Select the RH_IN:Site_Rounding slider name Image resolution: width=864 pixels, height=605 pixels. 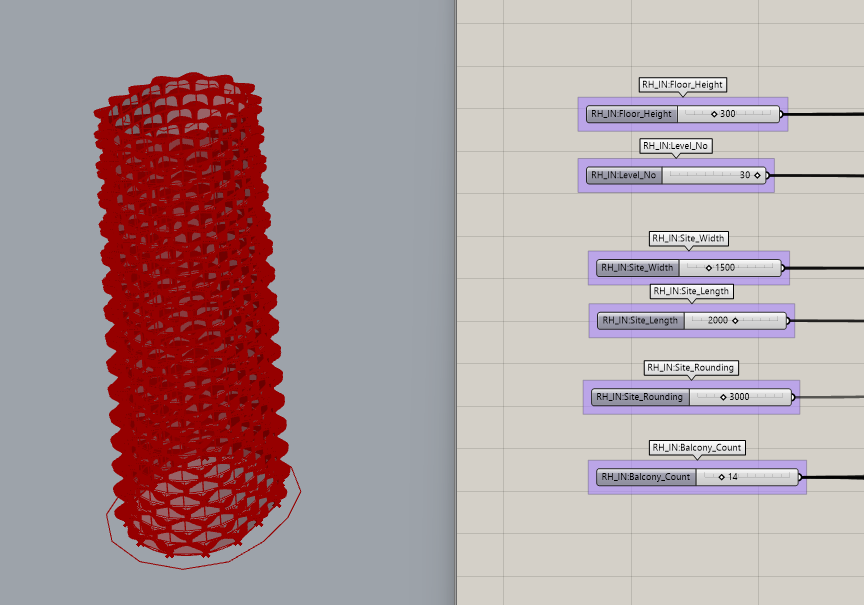640,397
